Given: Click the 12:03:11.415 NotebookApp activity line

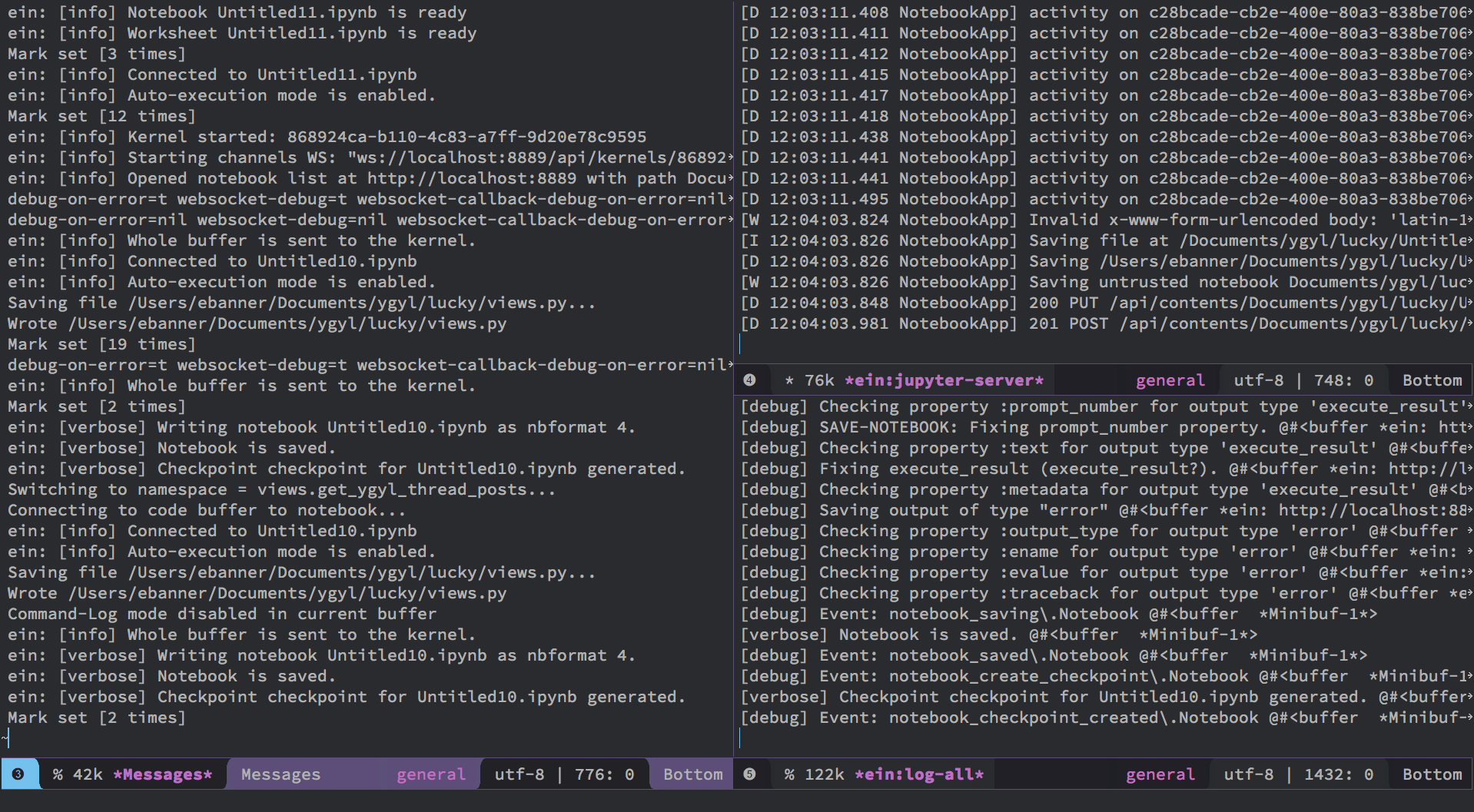Looking at the screenshot, I should click(x=1107, y=75).
